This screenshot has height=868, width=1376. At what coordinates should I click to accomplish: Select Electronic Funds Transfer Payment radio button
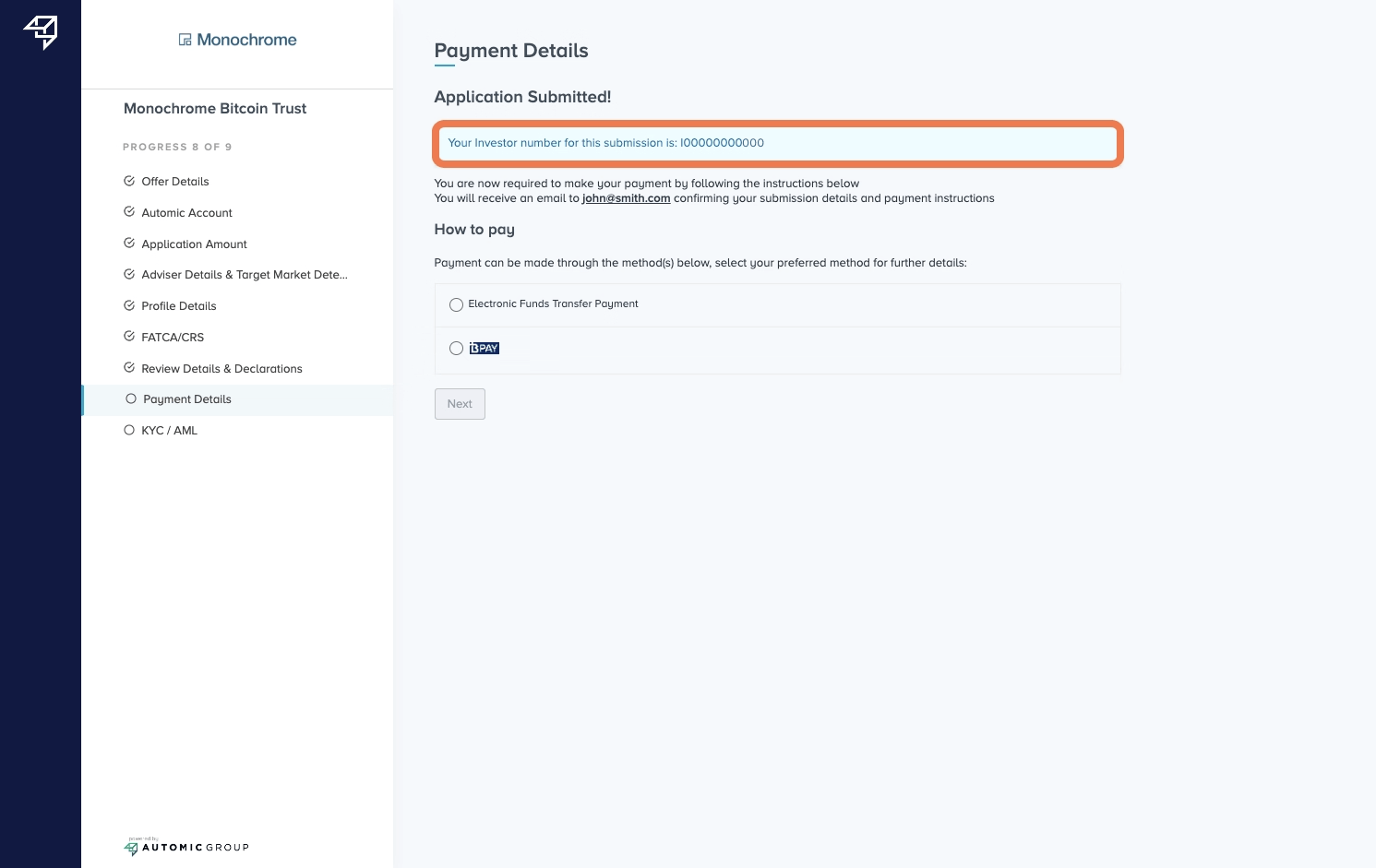pyautogui.click(x=456, y=304)
